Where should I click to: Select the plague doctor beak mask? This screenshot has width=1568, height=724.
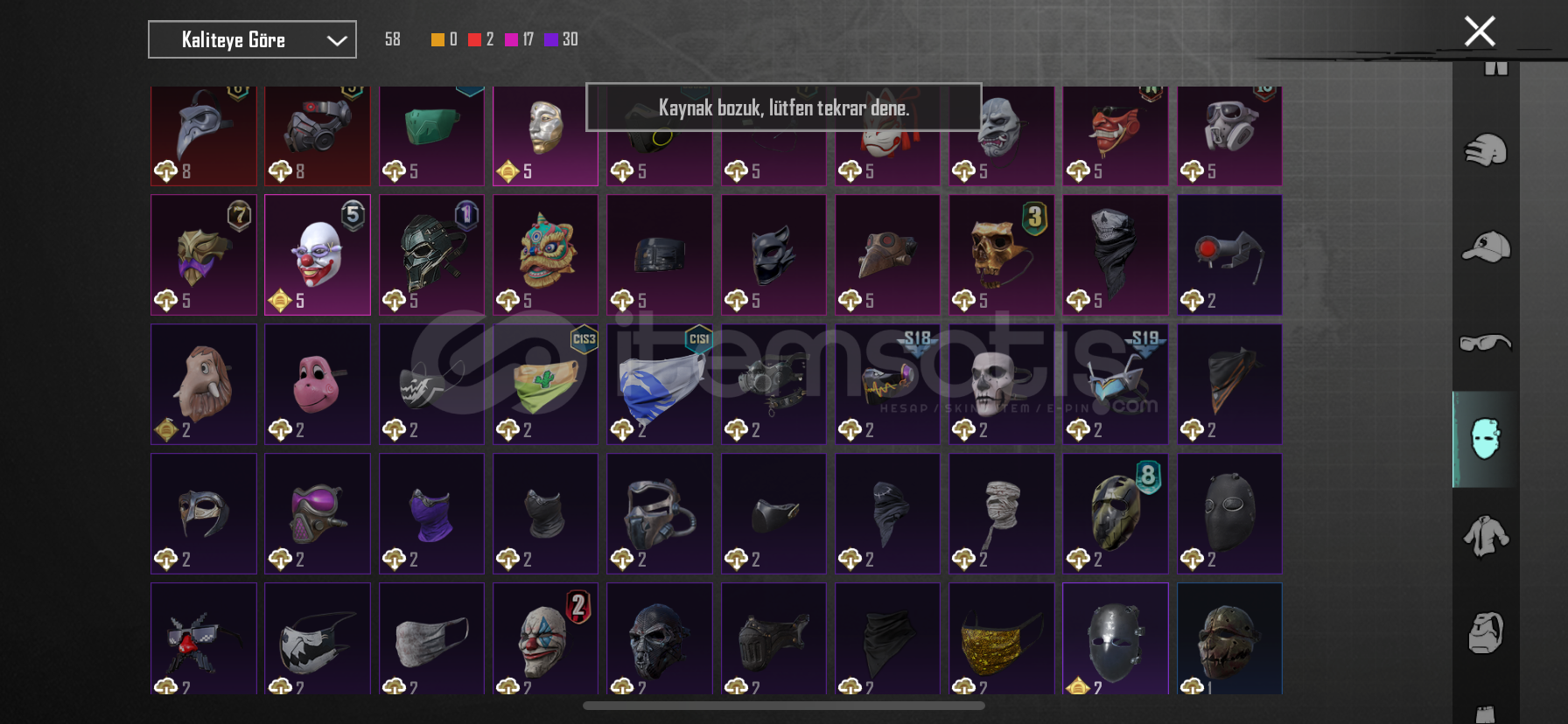tap(204, 136)
